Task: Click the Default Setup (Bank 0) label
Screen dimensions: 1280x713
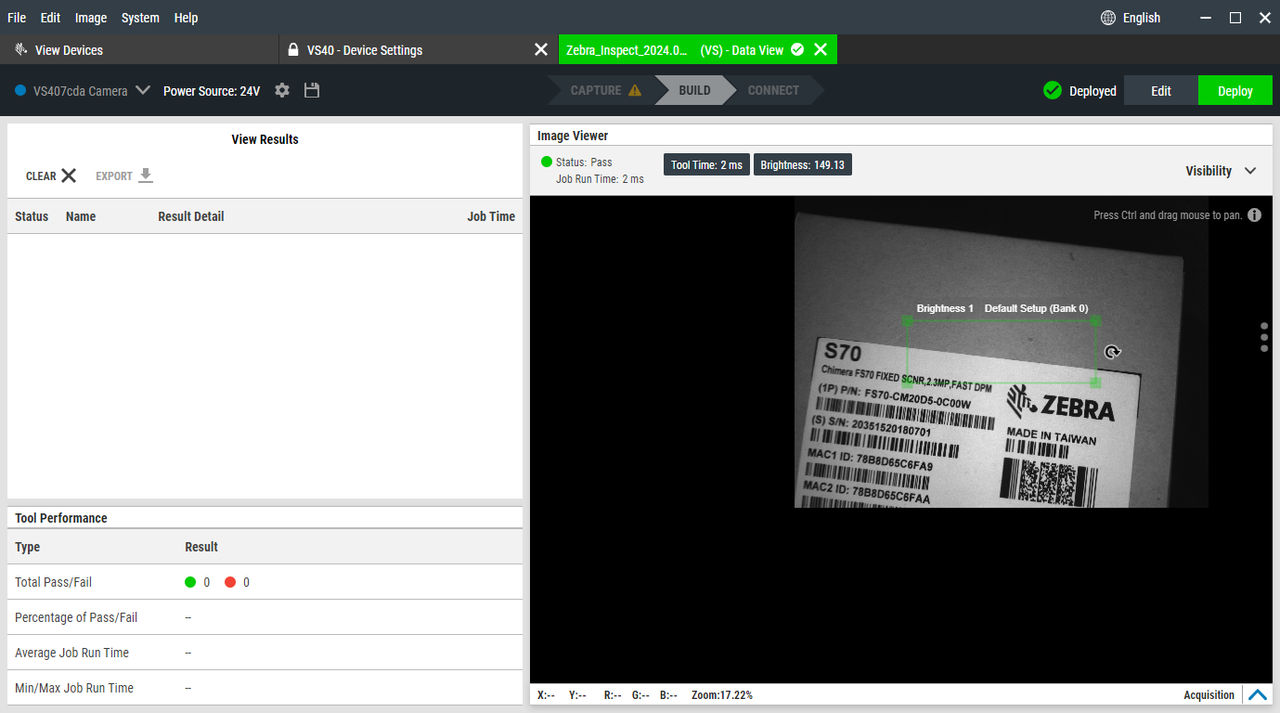Action: click(1036, 308)
